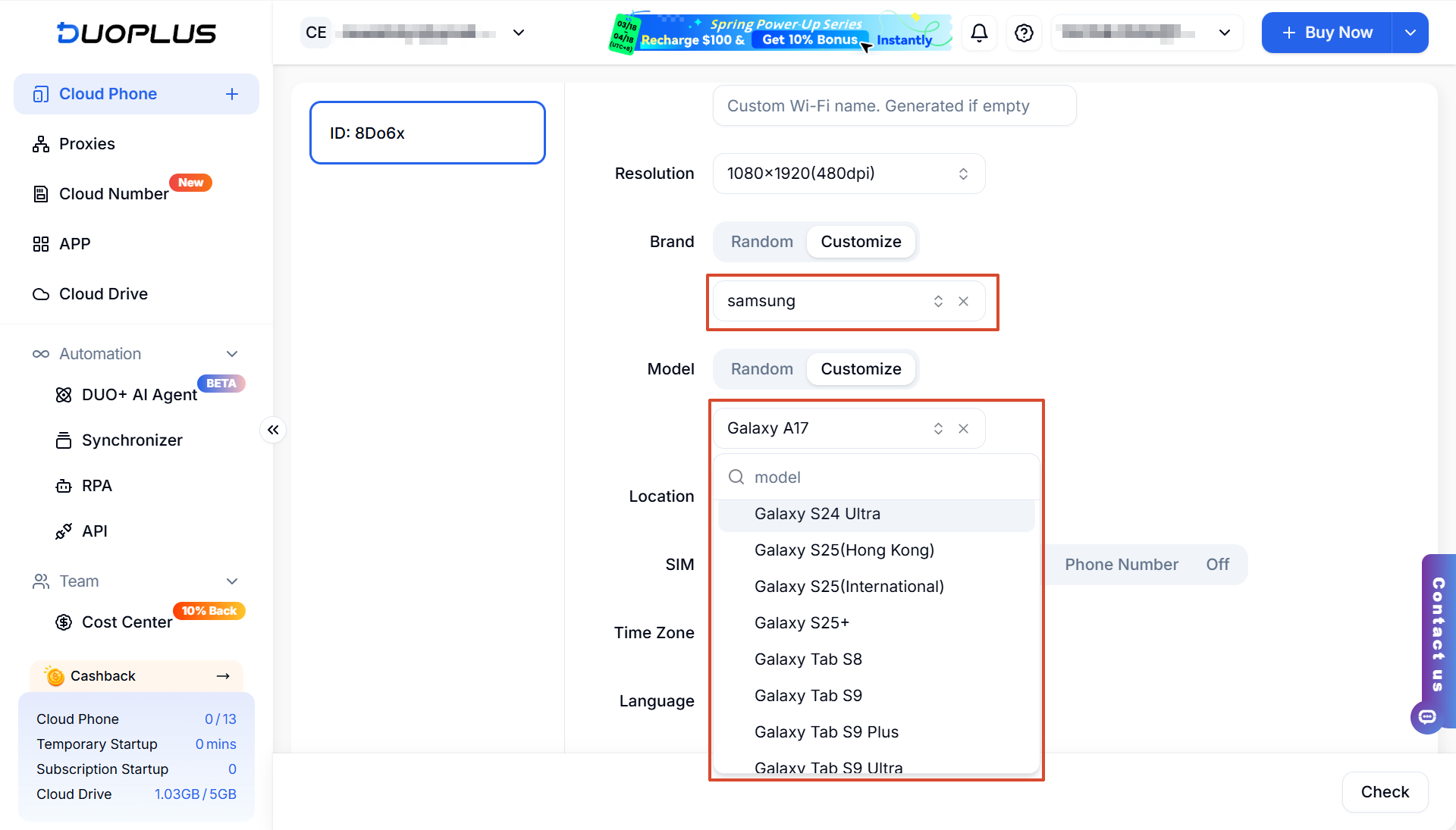Click the Cloud Phone sidebar icon

coord(40,94)
